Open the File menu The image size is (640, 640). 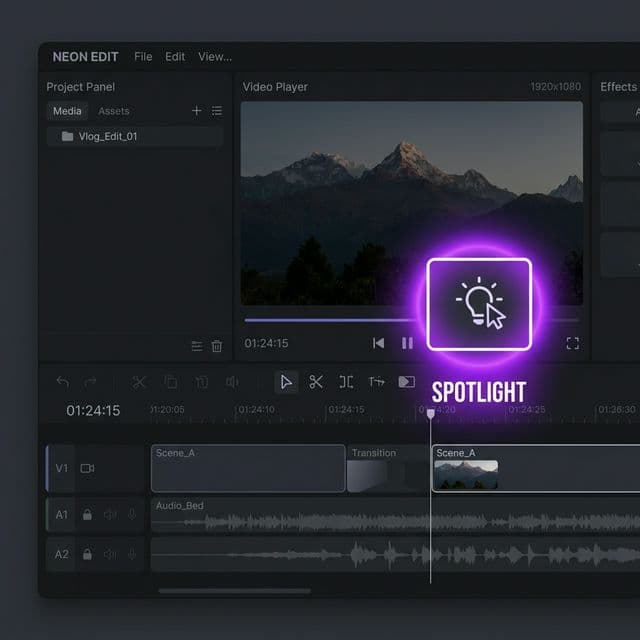pos(143,57)
